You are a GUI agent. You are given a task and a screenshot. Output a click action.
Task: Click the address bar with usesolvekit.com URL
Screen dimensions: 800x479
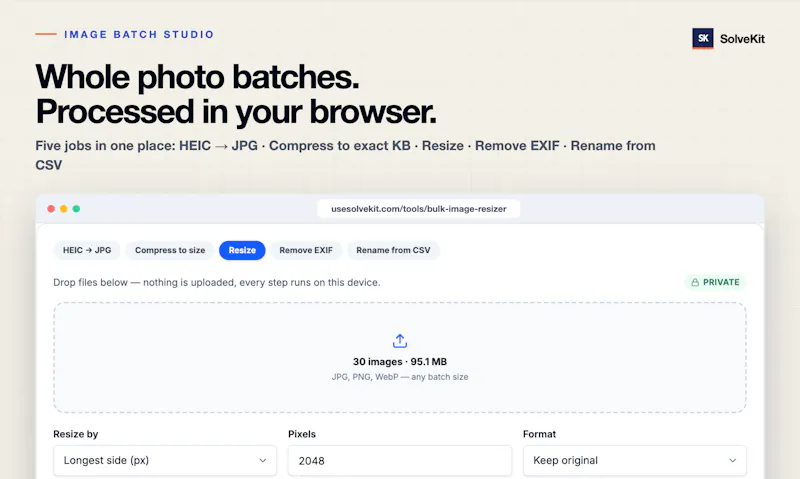[x=419, y=209]
